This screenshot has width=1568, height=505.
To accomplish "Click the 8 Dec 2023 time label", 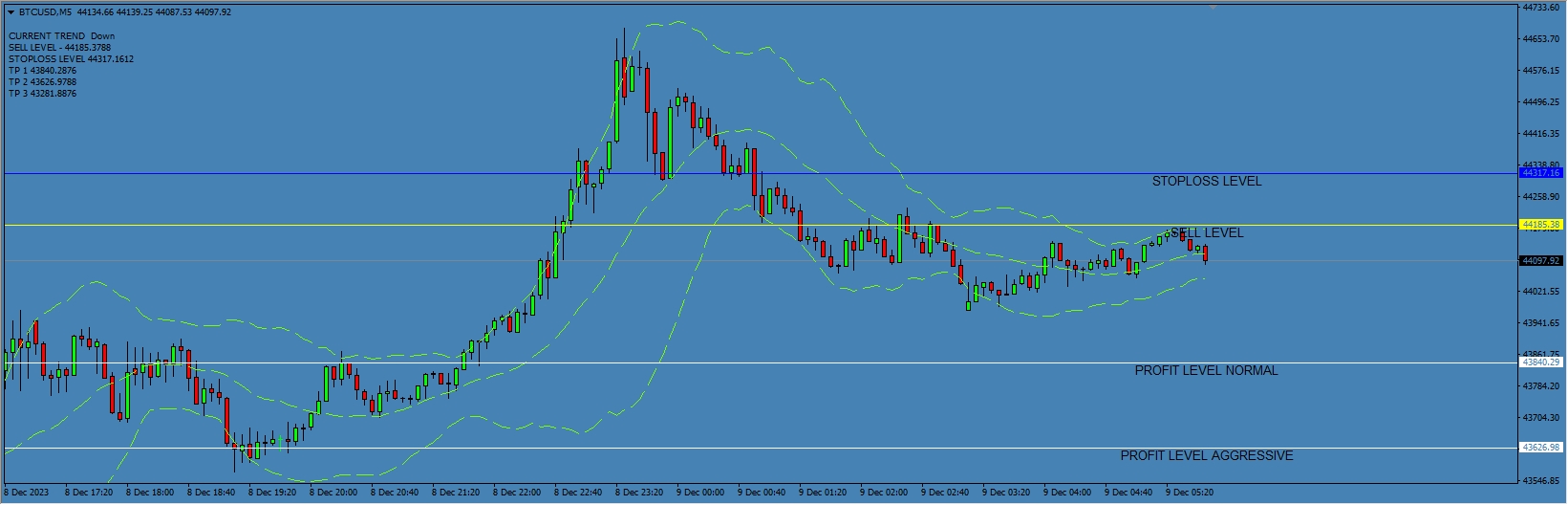I will 24,493.
